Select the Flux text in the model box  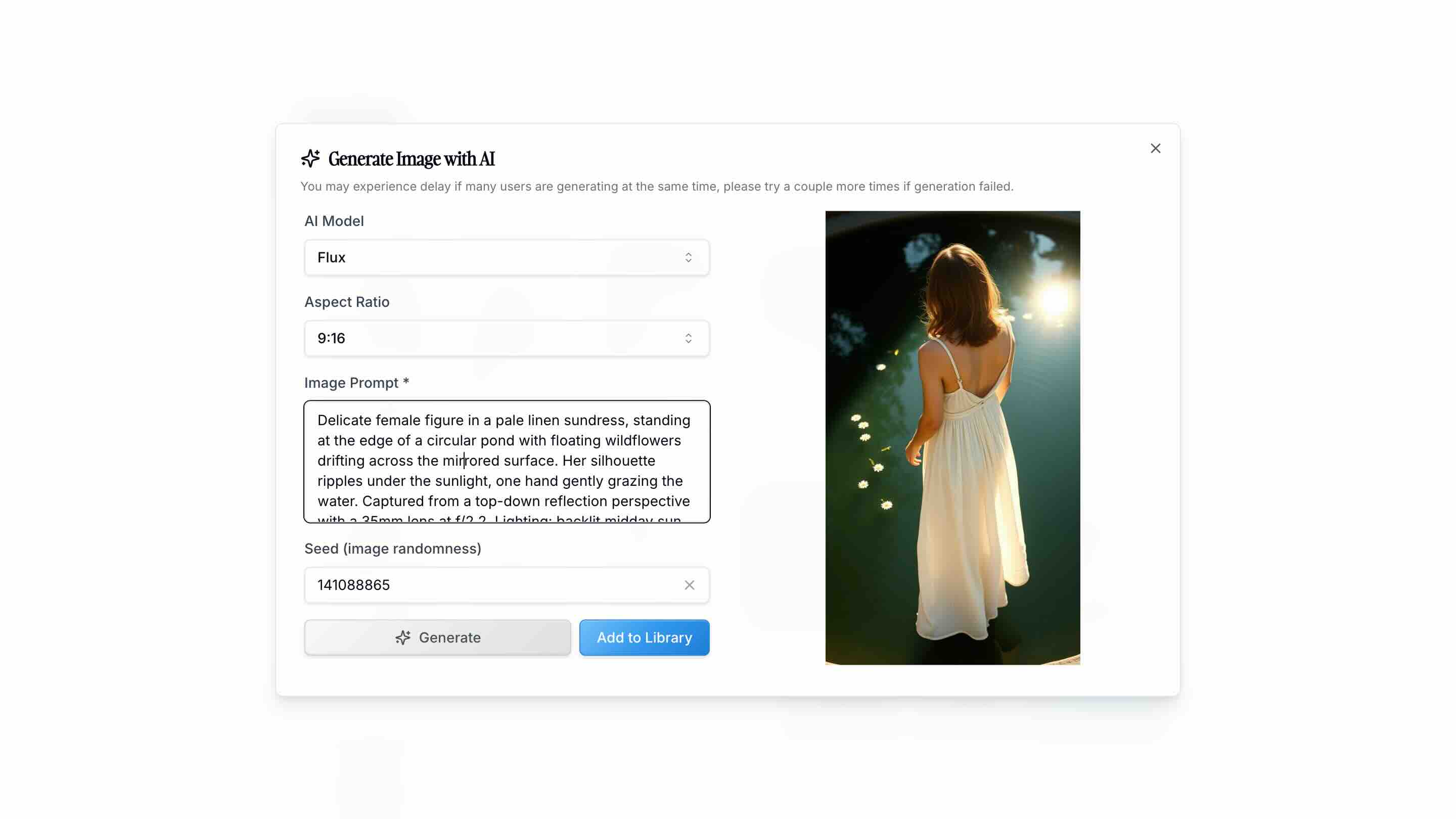coord(331,257)
